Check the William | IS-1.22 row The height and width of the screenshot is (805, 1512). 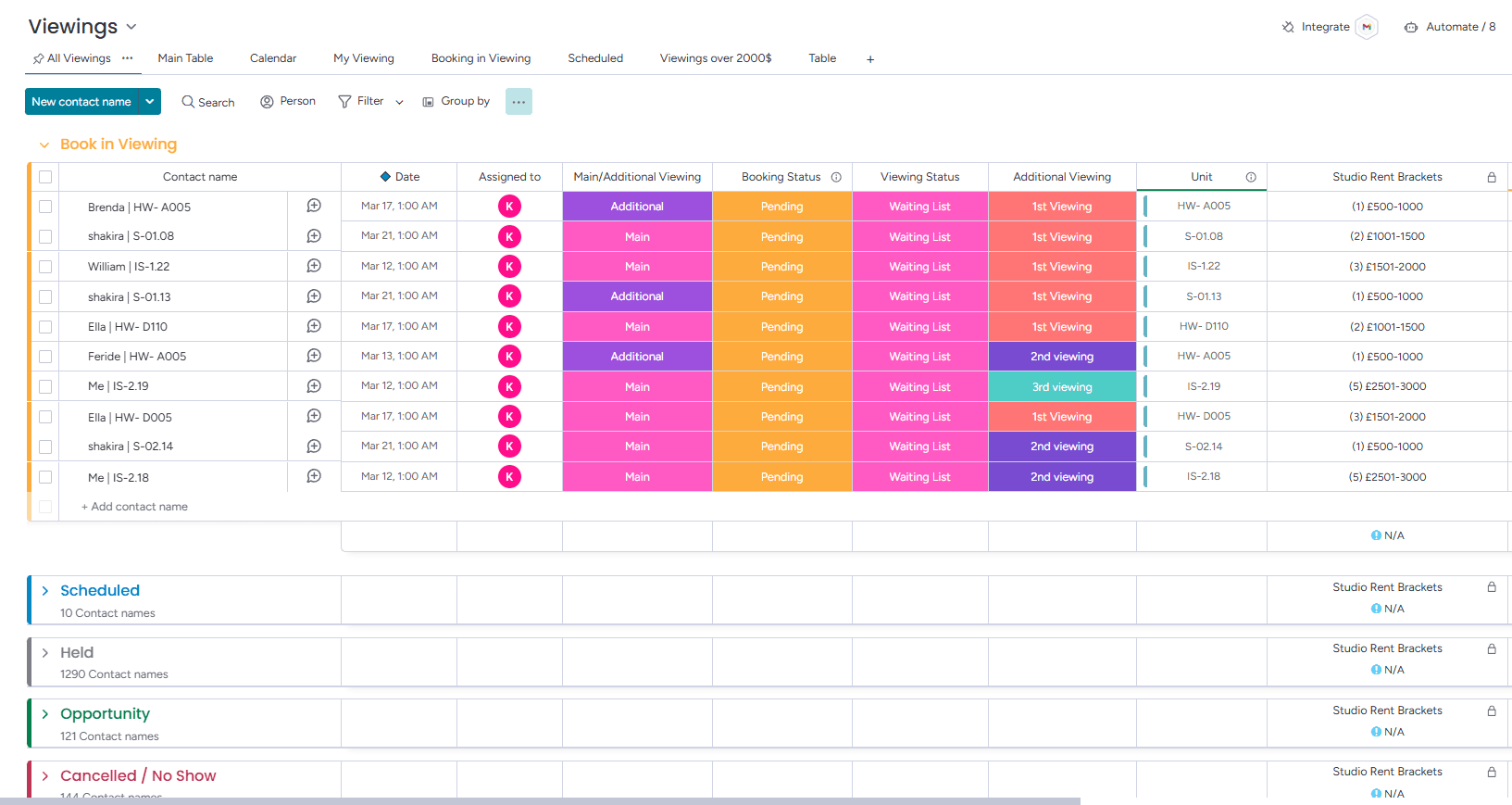[x=45, y=267]
